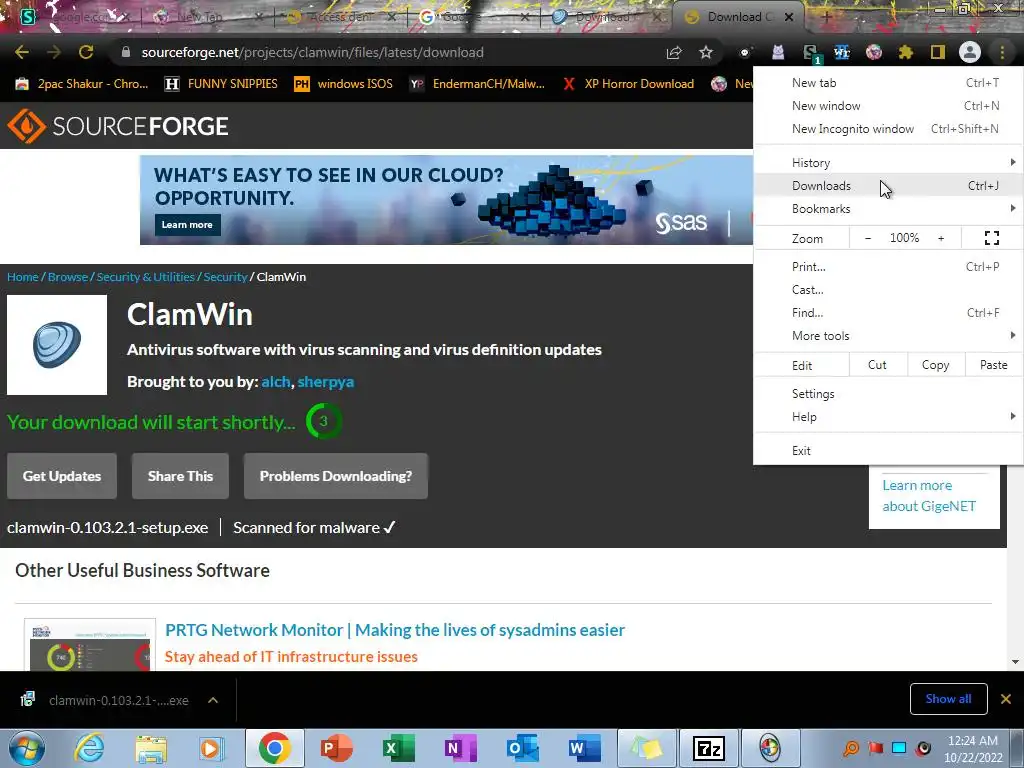Open Windows Media Player from taskbar

tap(211, 748)
